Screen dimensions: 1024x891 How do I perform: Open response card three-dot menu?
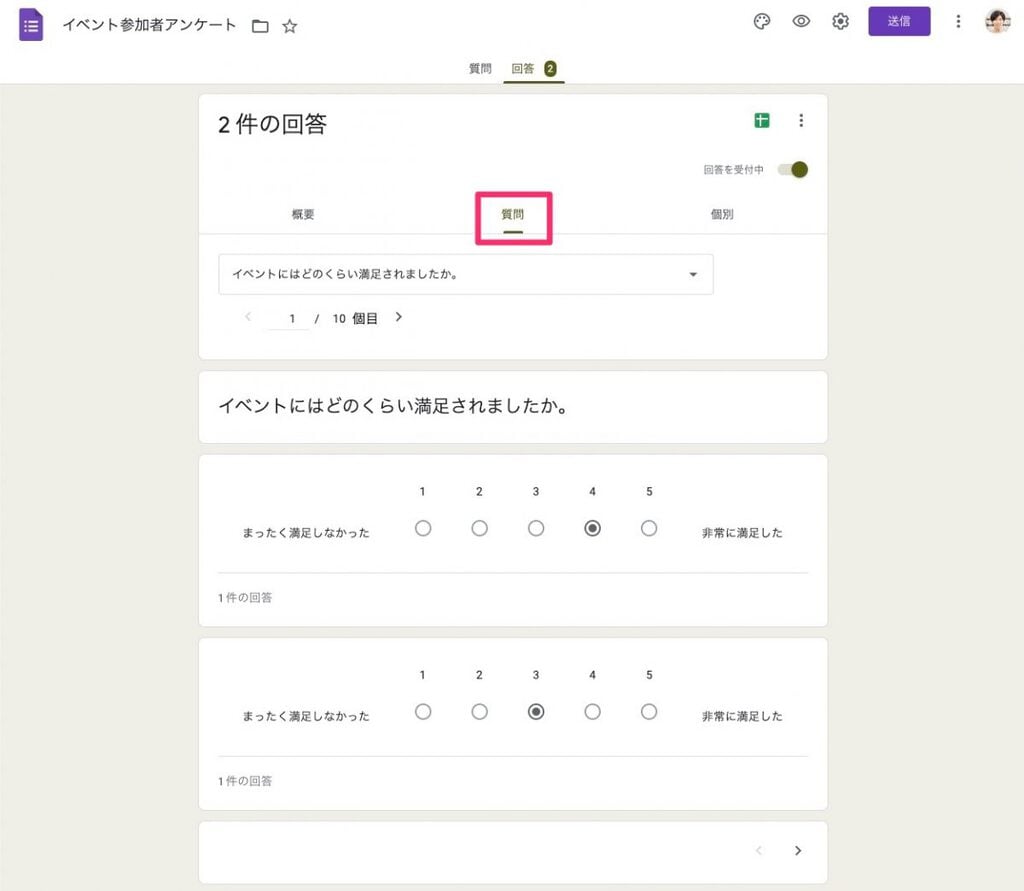pyautogui.click(x=801, y=120)
